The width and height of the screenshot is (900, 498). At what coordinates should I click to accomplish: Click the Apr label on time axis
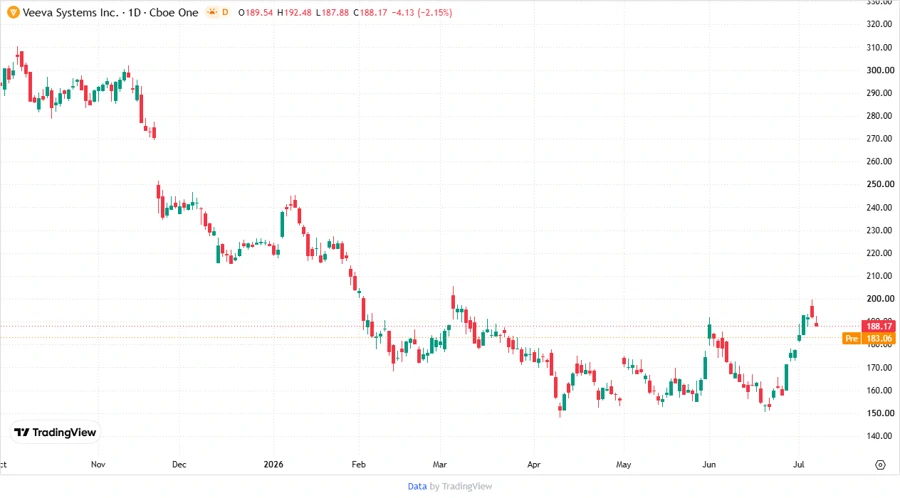point(534,464)
